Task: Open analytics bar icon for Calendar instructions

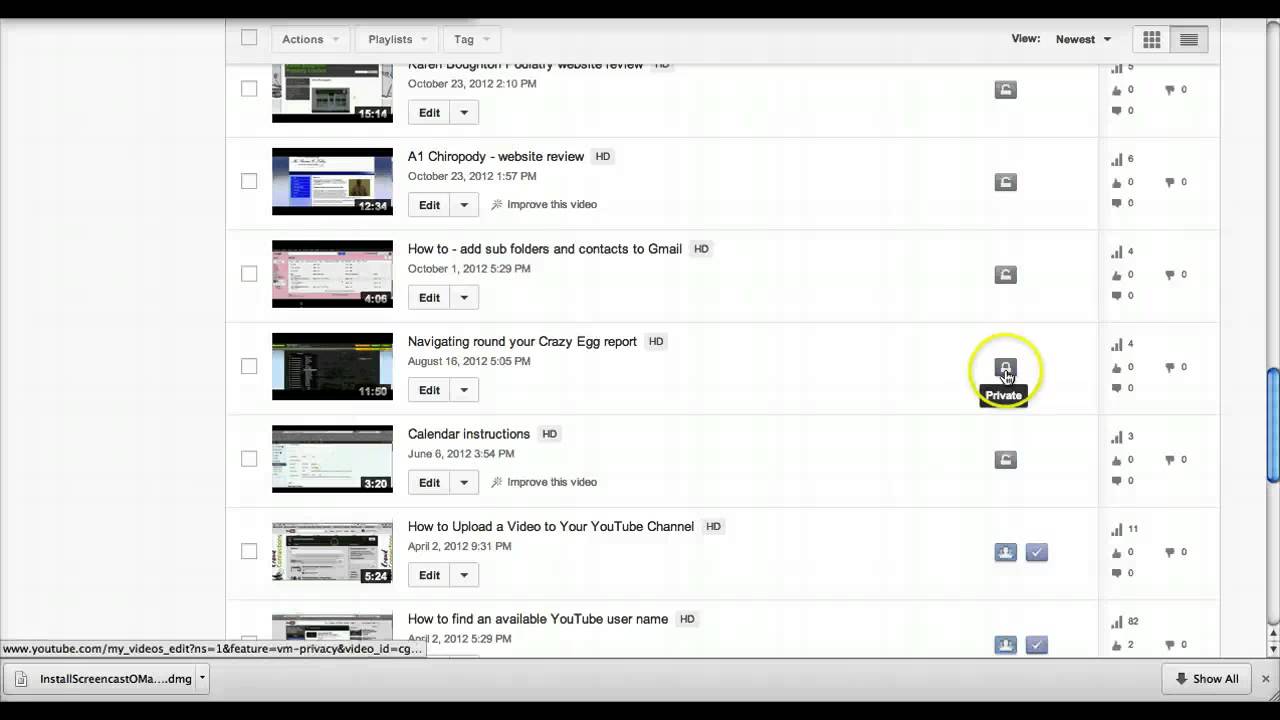Action: [x=1117, y=437]
